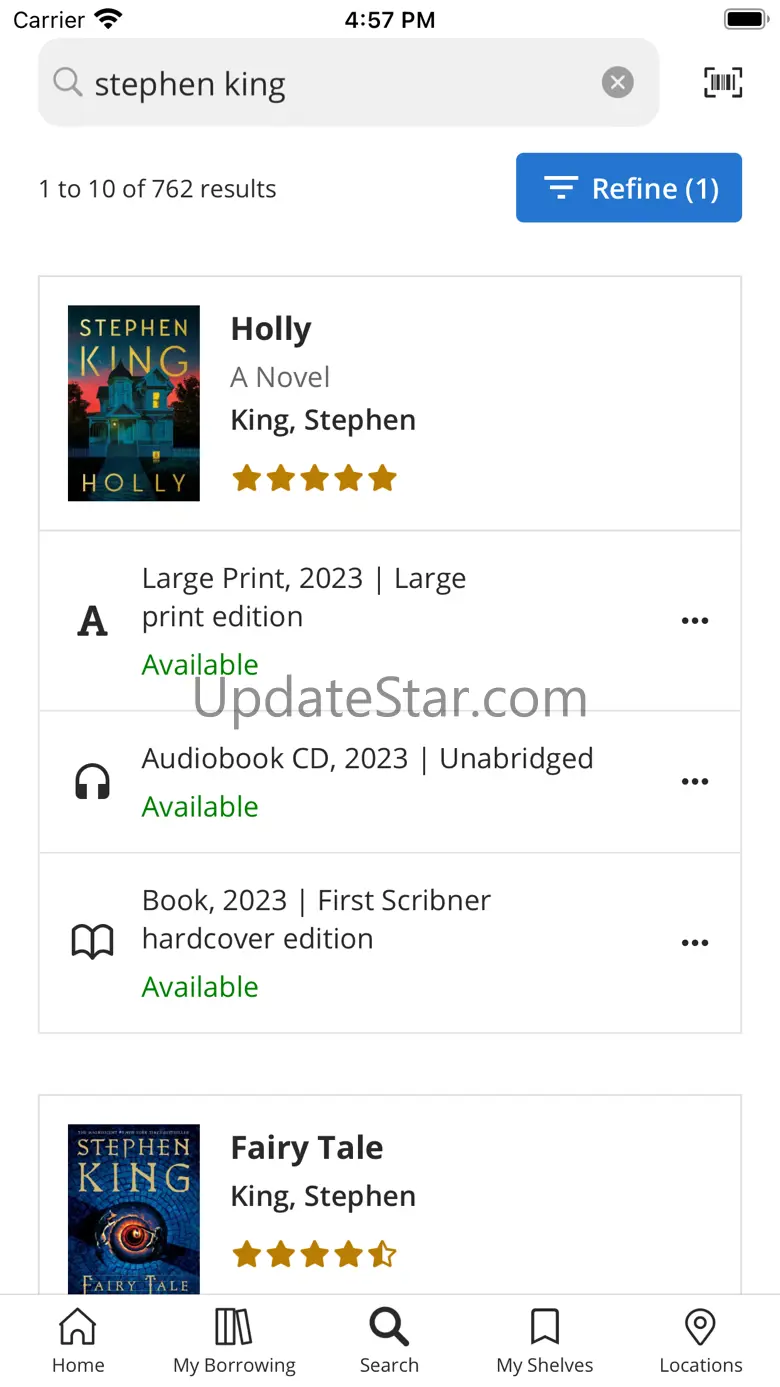
Task: Tap the search magnifier icon in field
Action: 67,82
